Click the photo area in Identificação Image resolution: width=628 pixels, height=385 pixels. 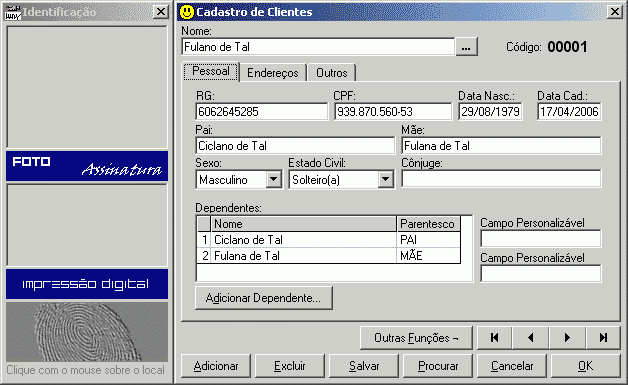point(87,87)
